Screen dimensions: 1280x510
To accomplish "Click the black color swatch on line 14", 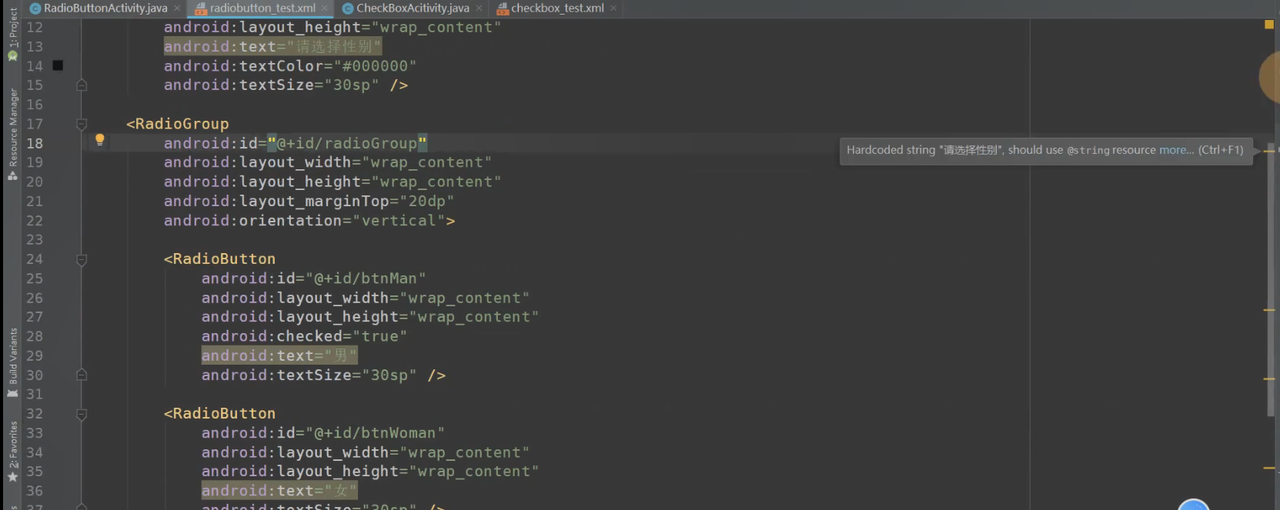I will point(58,66).
